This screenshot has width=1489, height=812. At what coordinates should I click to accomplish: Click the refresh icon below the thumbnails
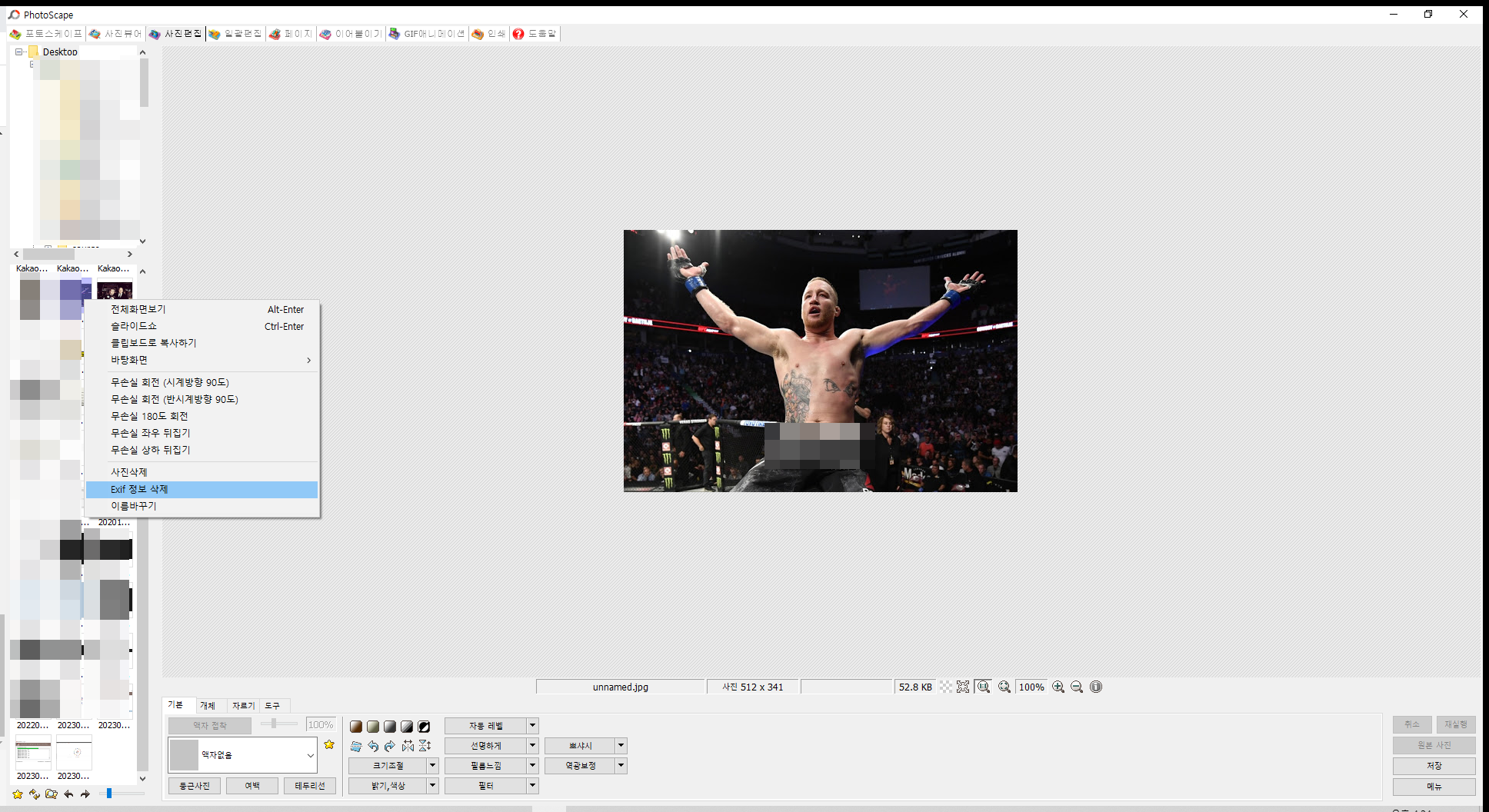click(x=35, y=794)
